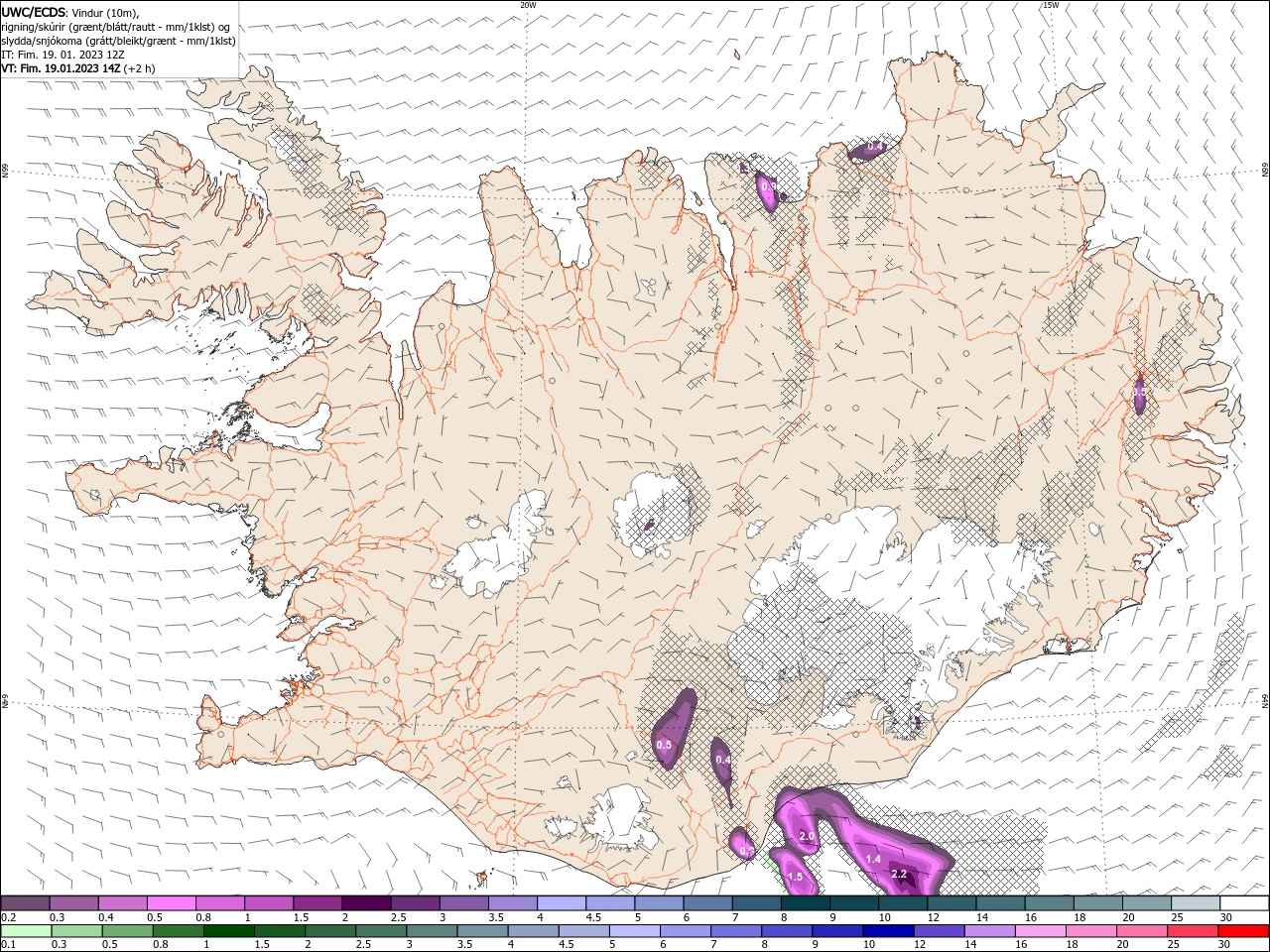Select lower legend pink swatch starting at 20
Image resolution: width=1270 pixels, height=952 pixels.
tap(1140, 931)
